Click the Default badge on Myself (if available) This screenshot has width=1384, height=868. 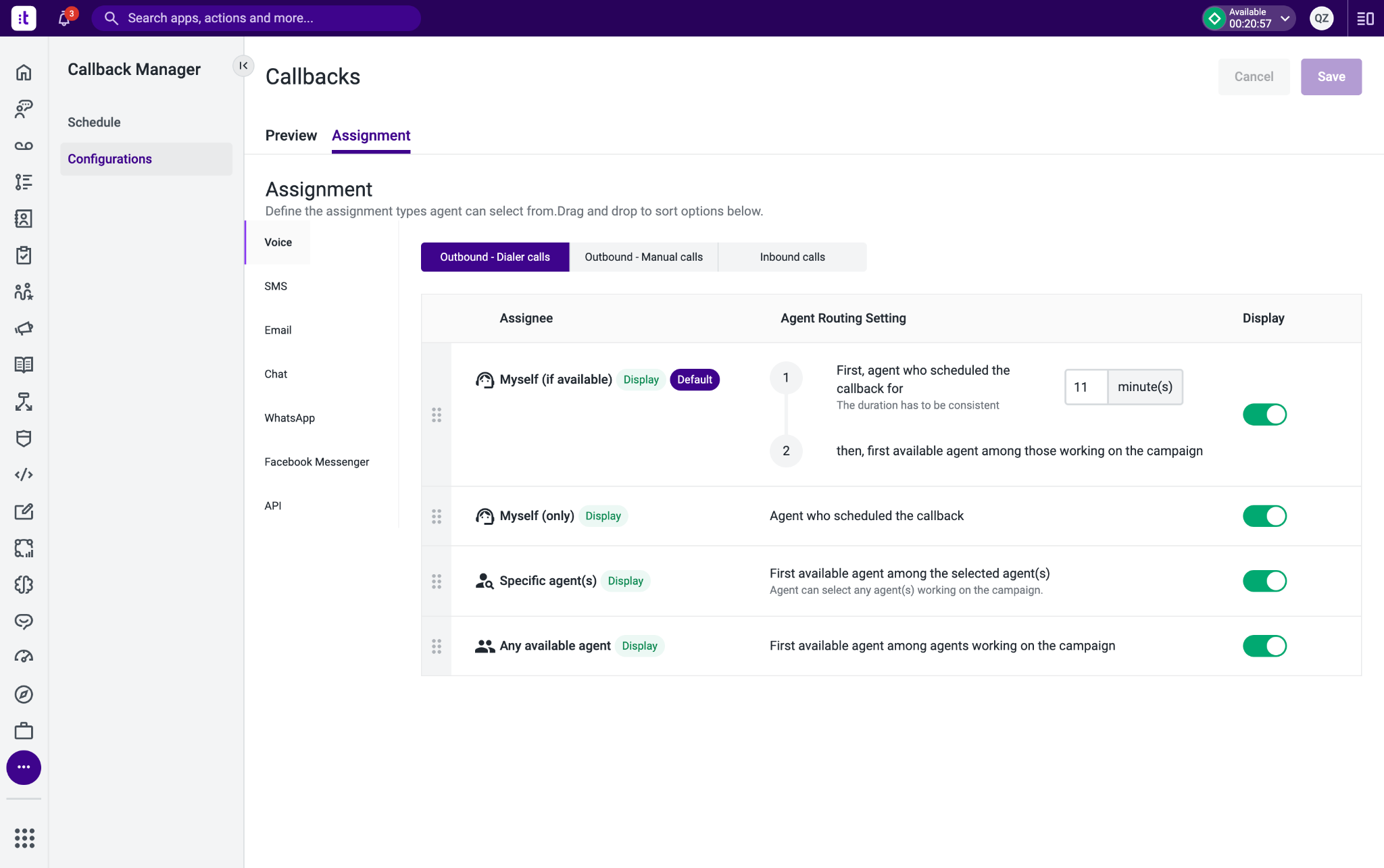point(695,380)
